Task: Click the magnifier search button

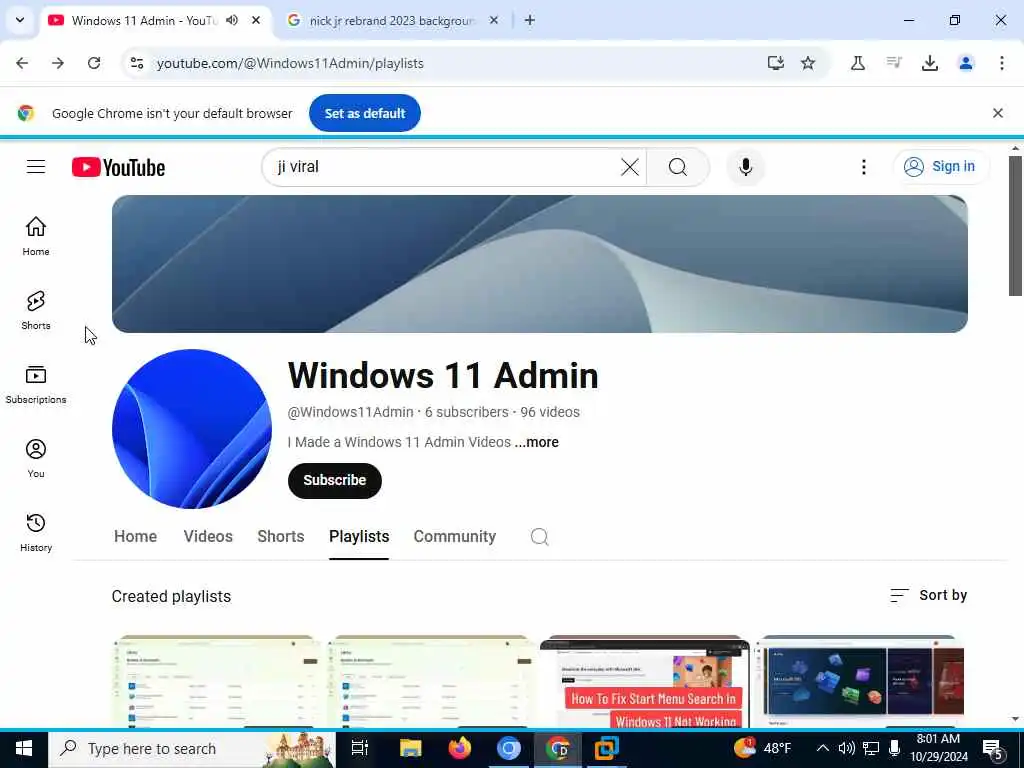Action: (x=678, y=167)
